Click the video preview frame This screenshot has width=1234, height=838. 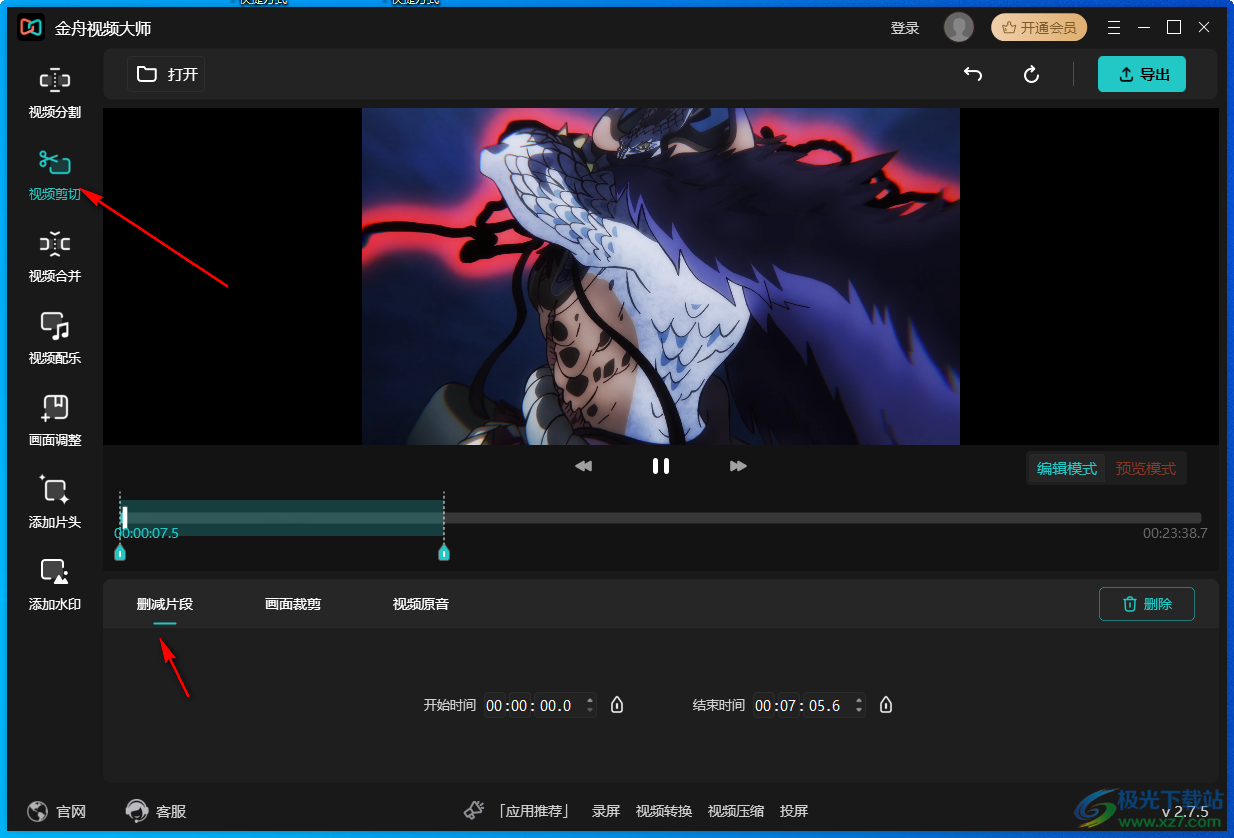(661, 276)
